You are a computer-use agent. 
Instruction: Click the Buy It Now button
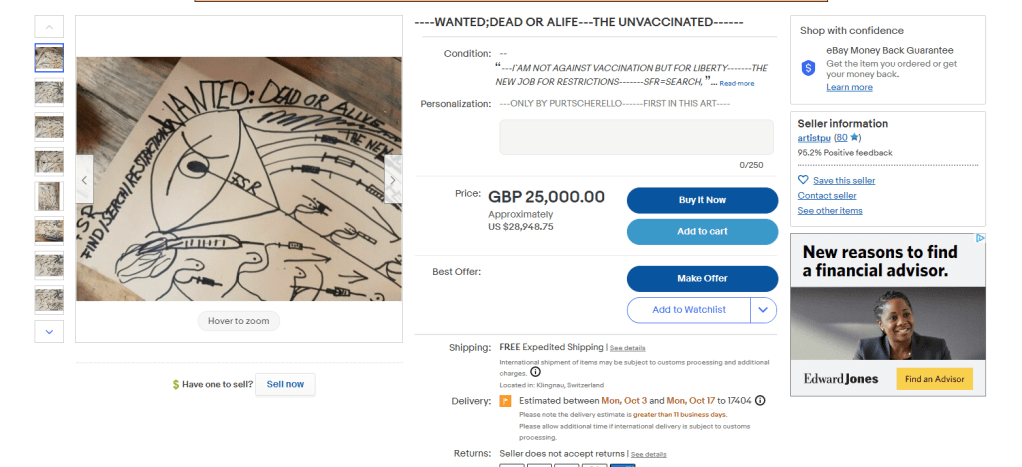[x=702, y=200]
